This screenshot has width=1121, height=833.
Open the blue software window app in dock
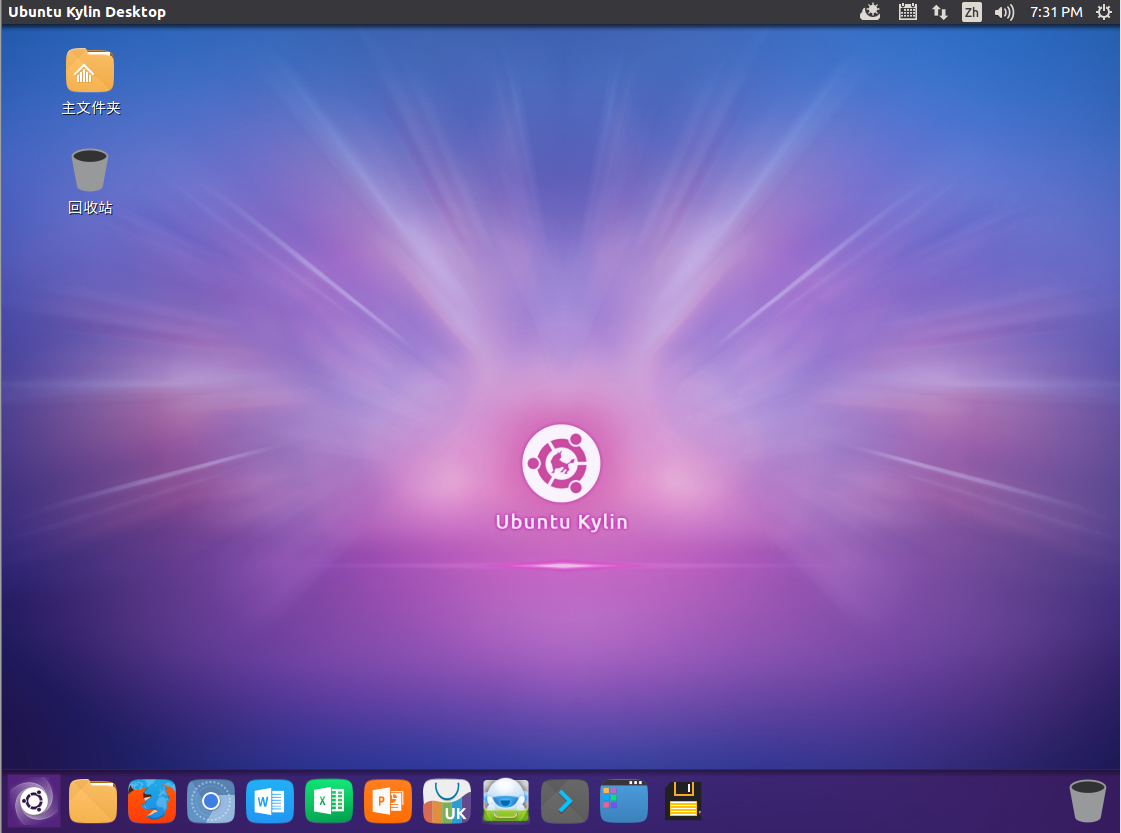coord(623,801)
